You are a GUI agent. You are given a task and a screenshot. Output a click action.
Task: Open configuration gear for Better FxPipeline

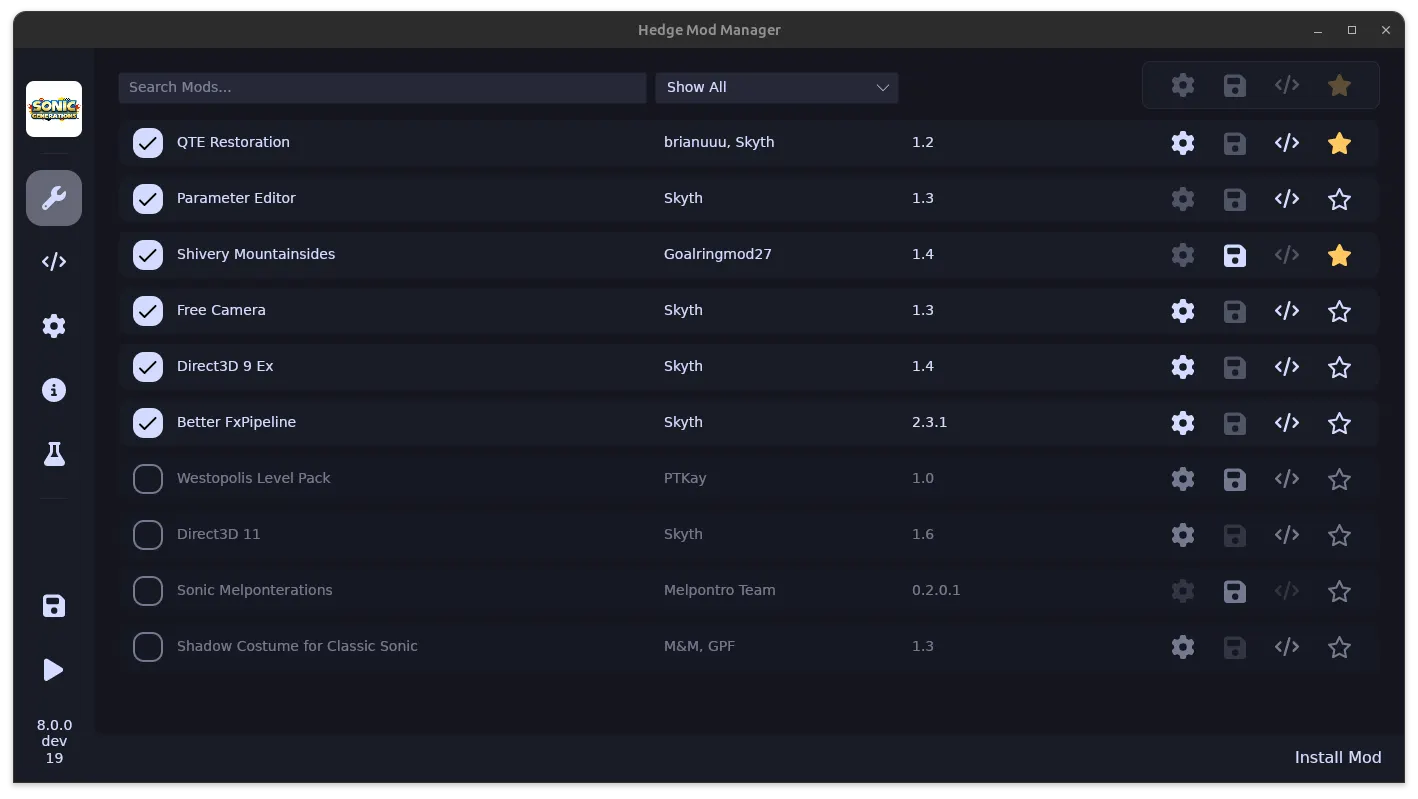click(1183, 423)
